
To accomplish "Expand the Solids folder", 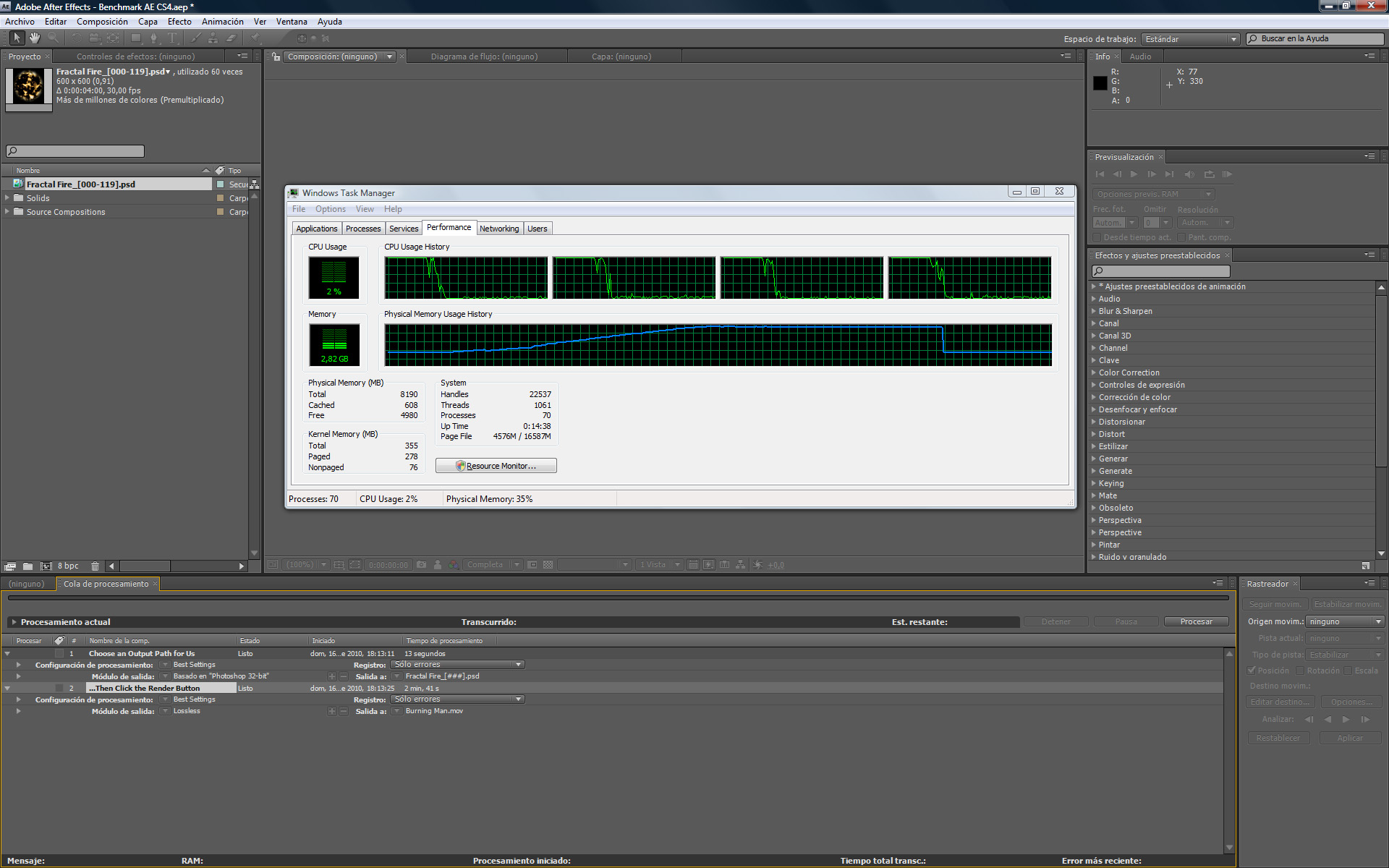I will coord(7,197).
